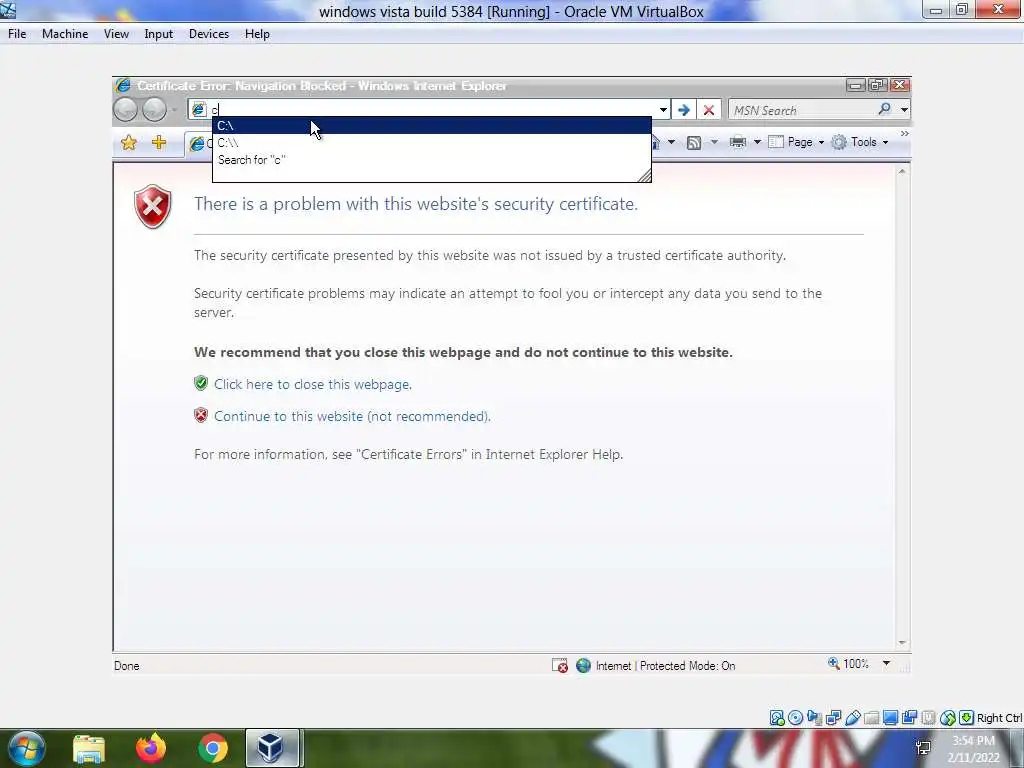Click the VirtualBox recording indicator icon
This screenshot has height=768, width=1024.
(909, 718)
